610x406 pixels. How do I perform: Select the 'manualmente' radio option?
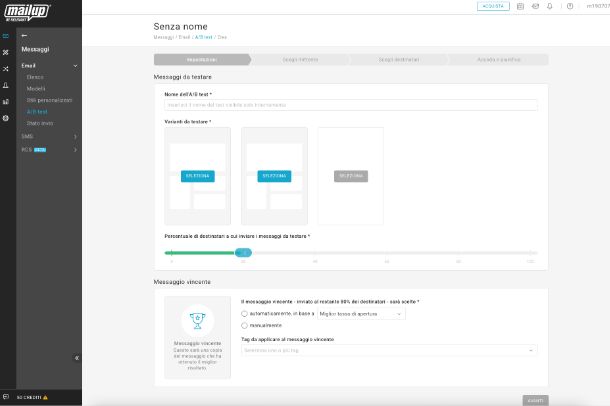tap(245, 325)
